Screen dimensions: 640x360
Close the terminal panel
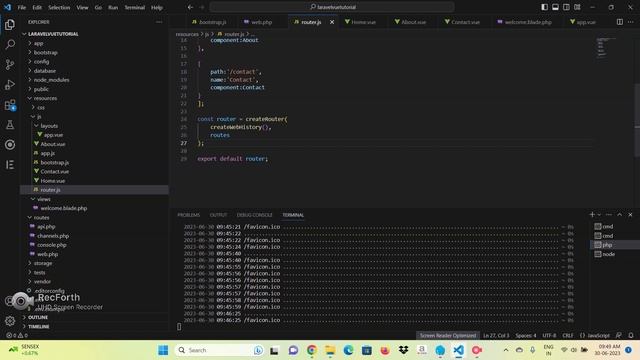pyautogui.click(x=630, y=215)
